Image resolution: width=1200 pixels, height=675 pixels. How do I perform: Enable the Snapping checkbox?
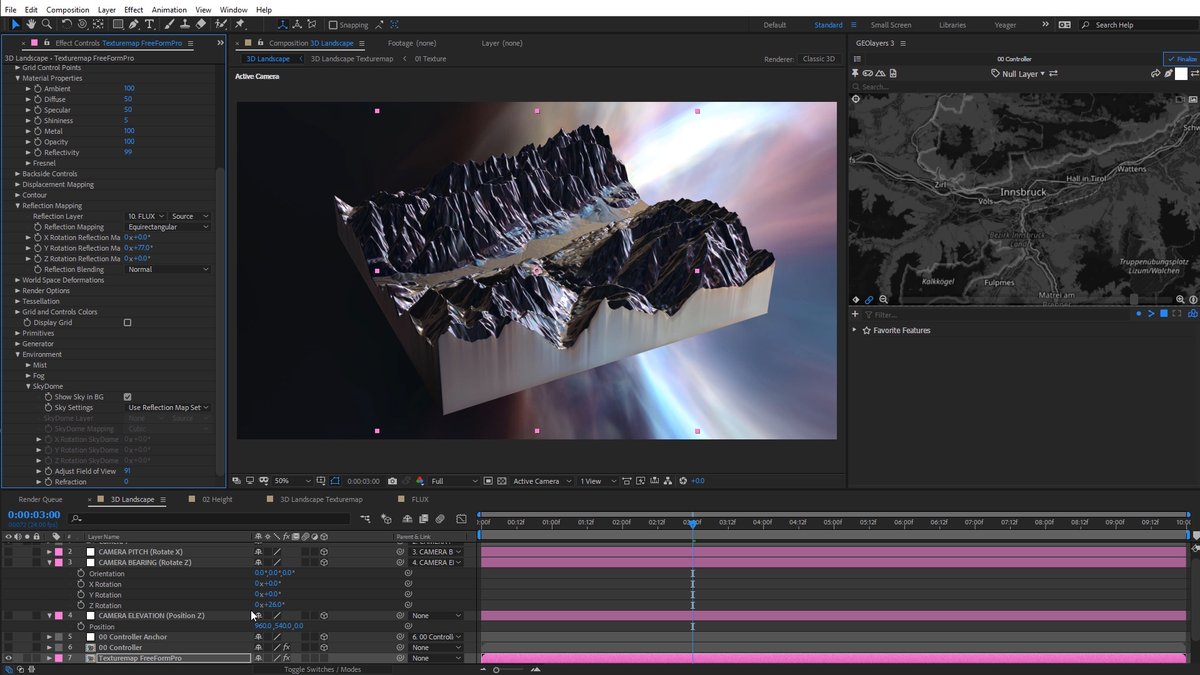point(333,25)
